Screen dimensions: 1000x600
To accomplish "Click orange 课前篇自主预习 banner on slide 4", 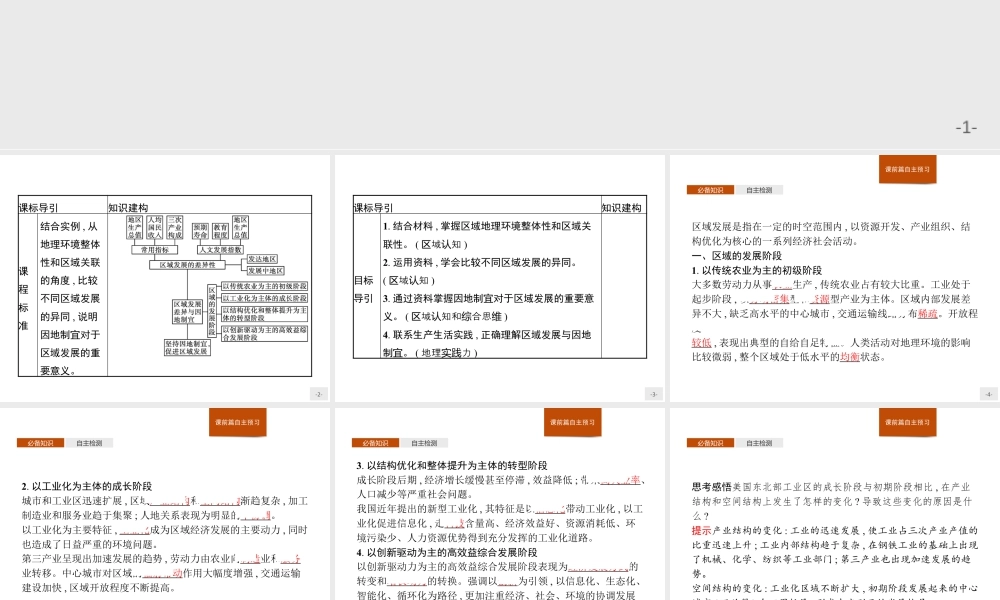I will click(x=907, y=169).
